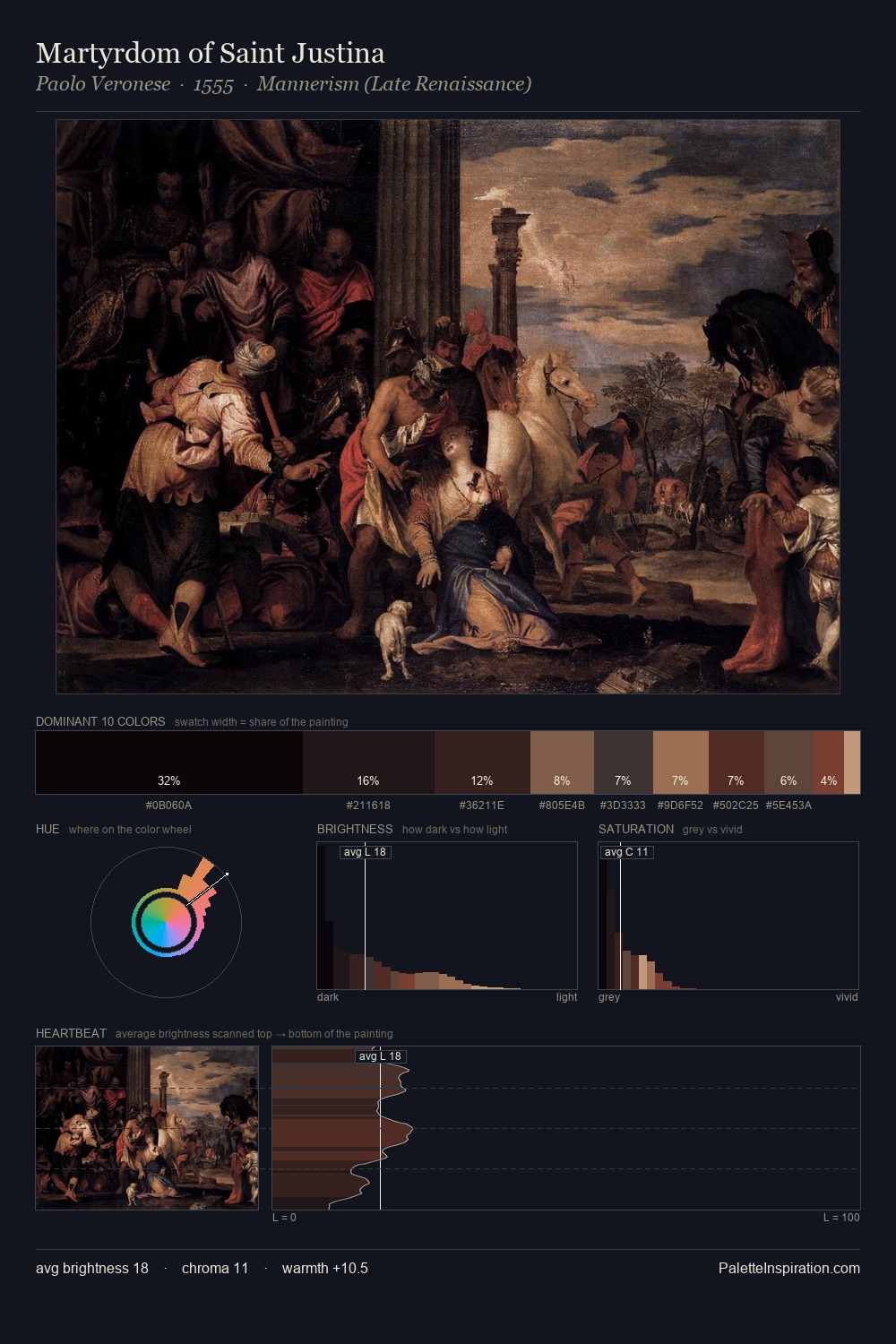The height and width of the screenshot is (1344, 896).
Task: Click the BRIGHTNESS section heading
Action: click(355, 829)
